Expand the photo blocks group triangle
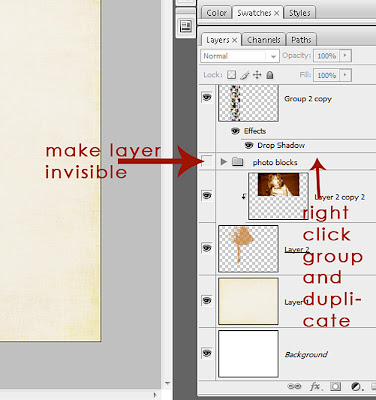Screen dimensions: 376x400 click(x=224, y=162)
